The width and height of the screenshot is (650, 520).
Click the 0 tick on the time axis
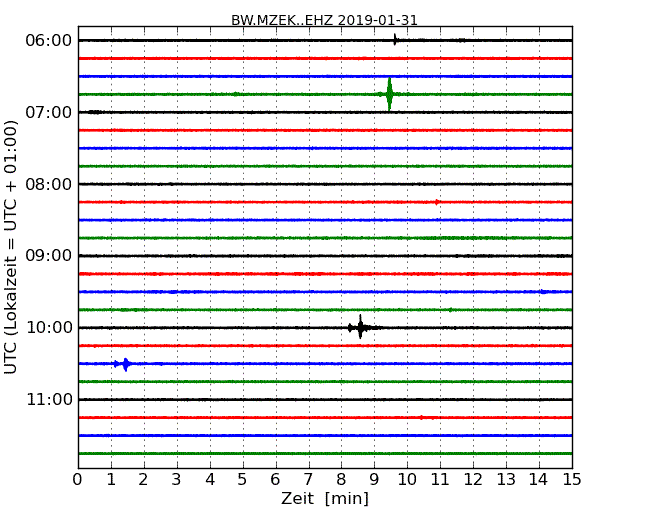[x=78, y=479]
